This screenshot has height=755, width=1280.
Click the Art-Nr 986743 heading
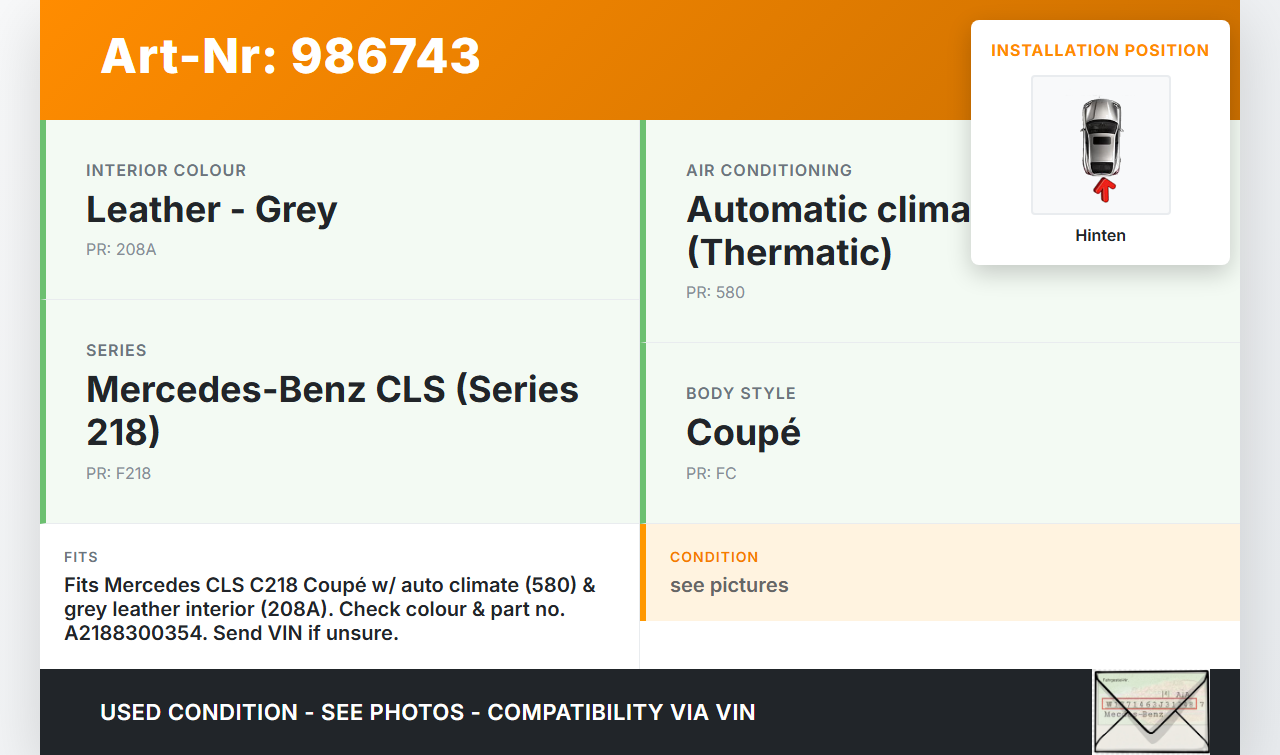point(290,56)
